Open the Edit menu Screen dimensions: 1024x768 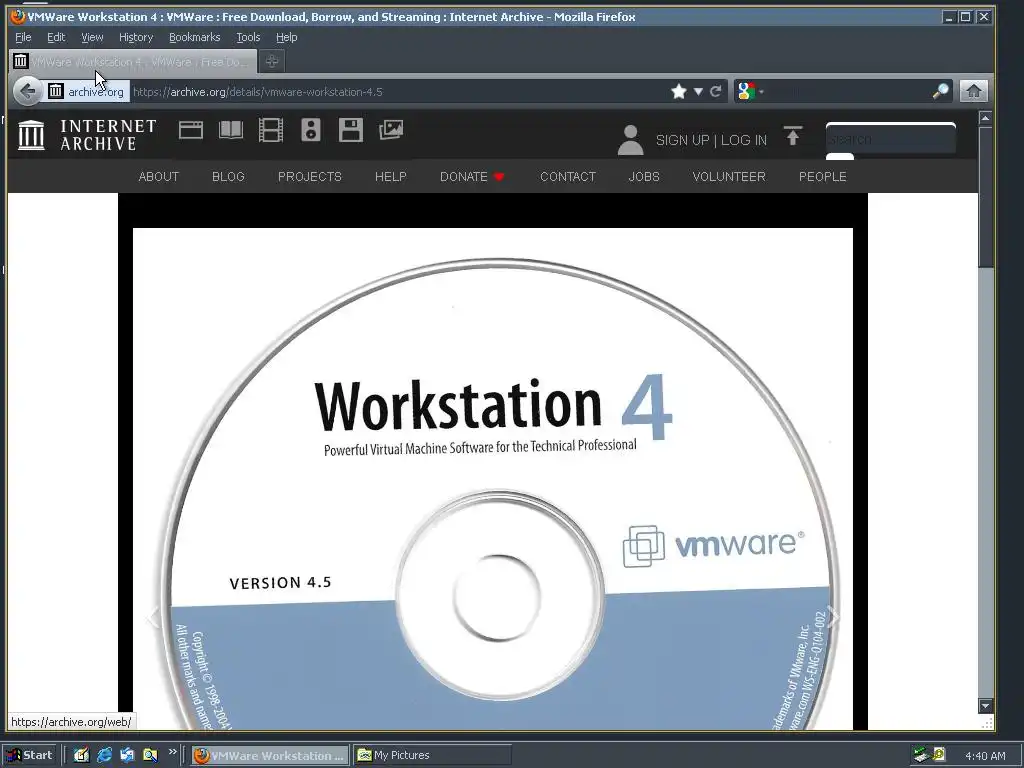click(56, 37)
